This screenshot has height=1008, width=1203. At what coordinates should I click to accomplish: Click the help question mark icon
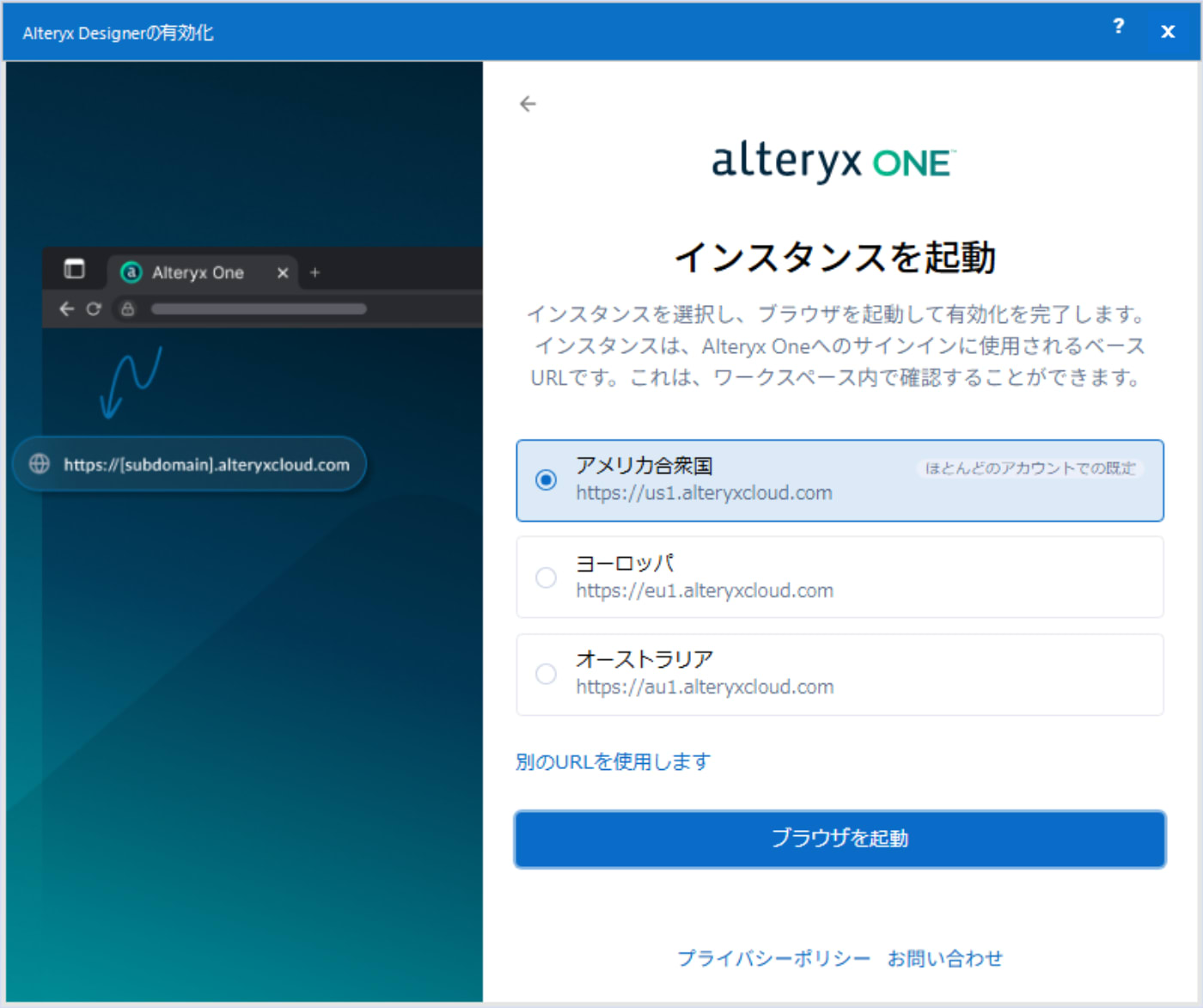[x=1118, y=27]
